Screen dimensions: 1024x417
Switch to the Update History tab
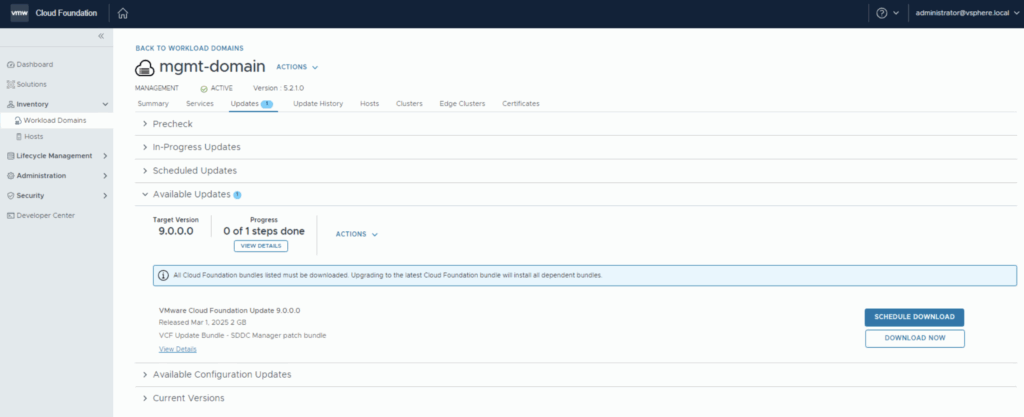318,103
